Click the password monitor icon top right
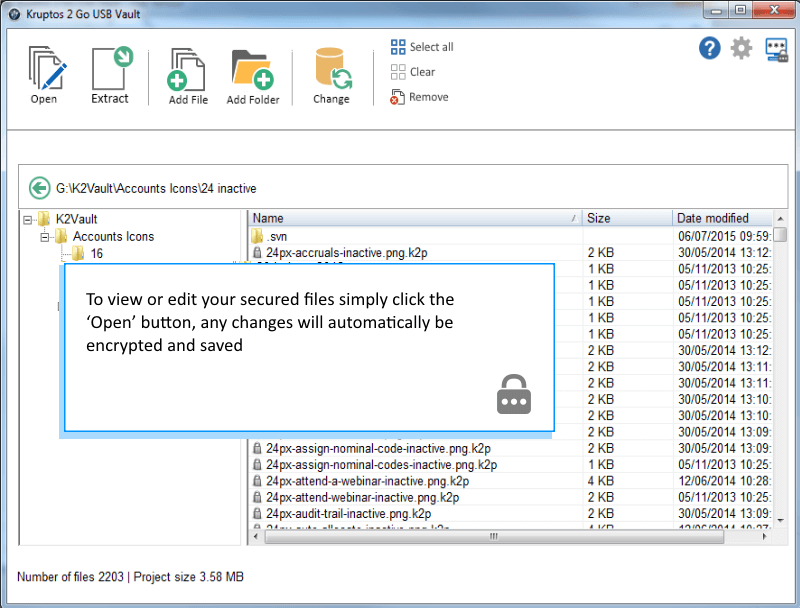Image resolution: width=800 pixels, height=608 pixels. [x=776, y=49]
